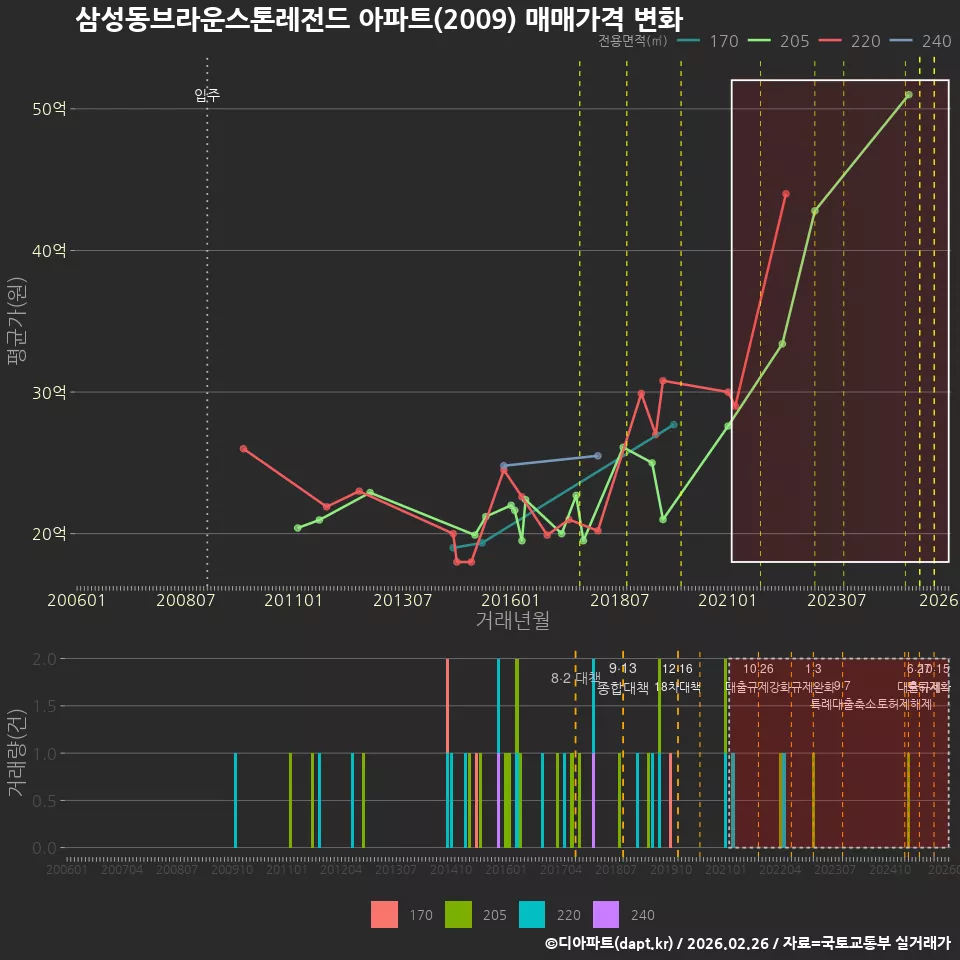Click the 1.5 label on volume chart

tap(44, 707)
